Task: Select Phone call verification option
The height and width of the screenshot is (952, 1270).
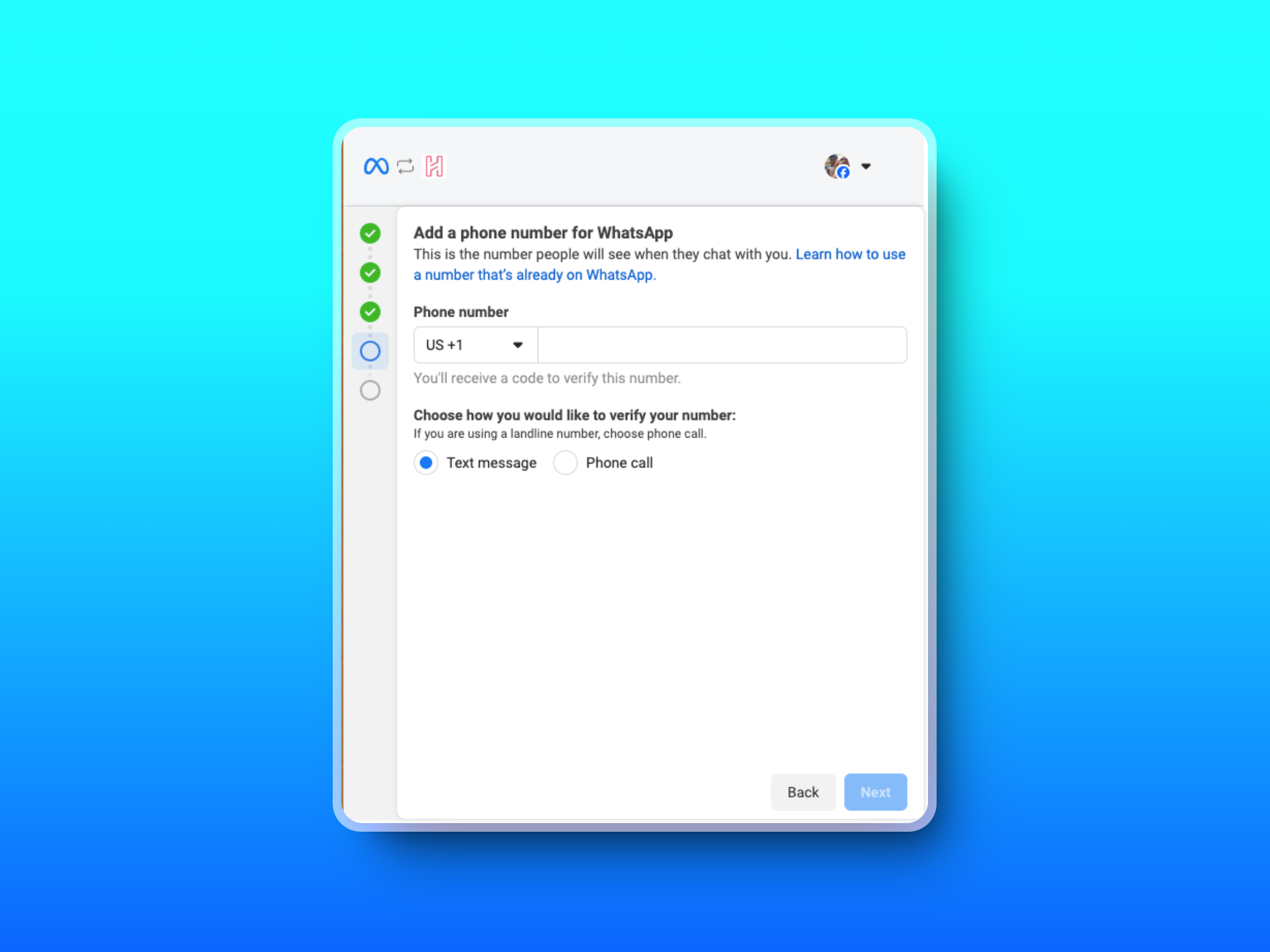Action: (x=566, y=463)
